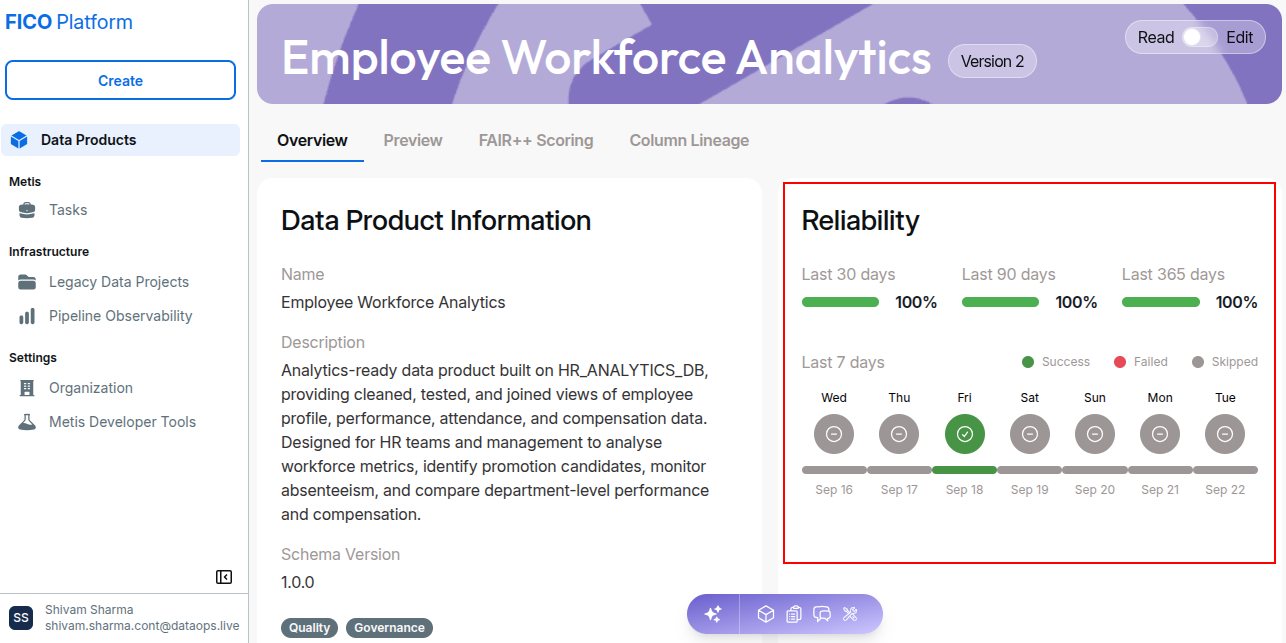Switch to the Column Lineage tab
This screenshot has height=643, width=1286.
click(x=689, y=141)
